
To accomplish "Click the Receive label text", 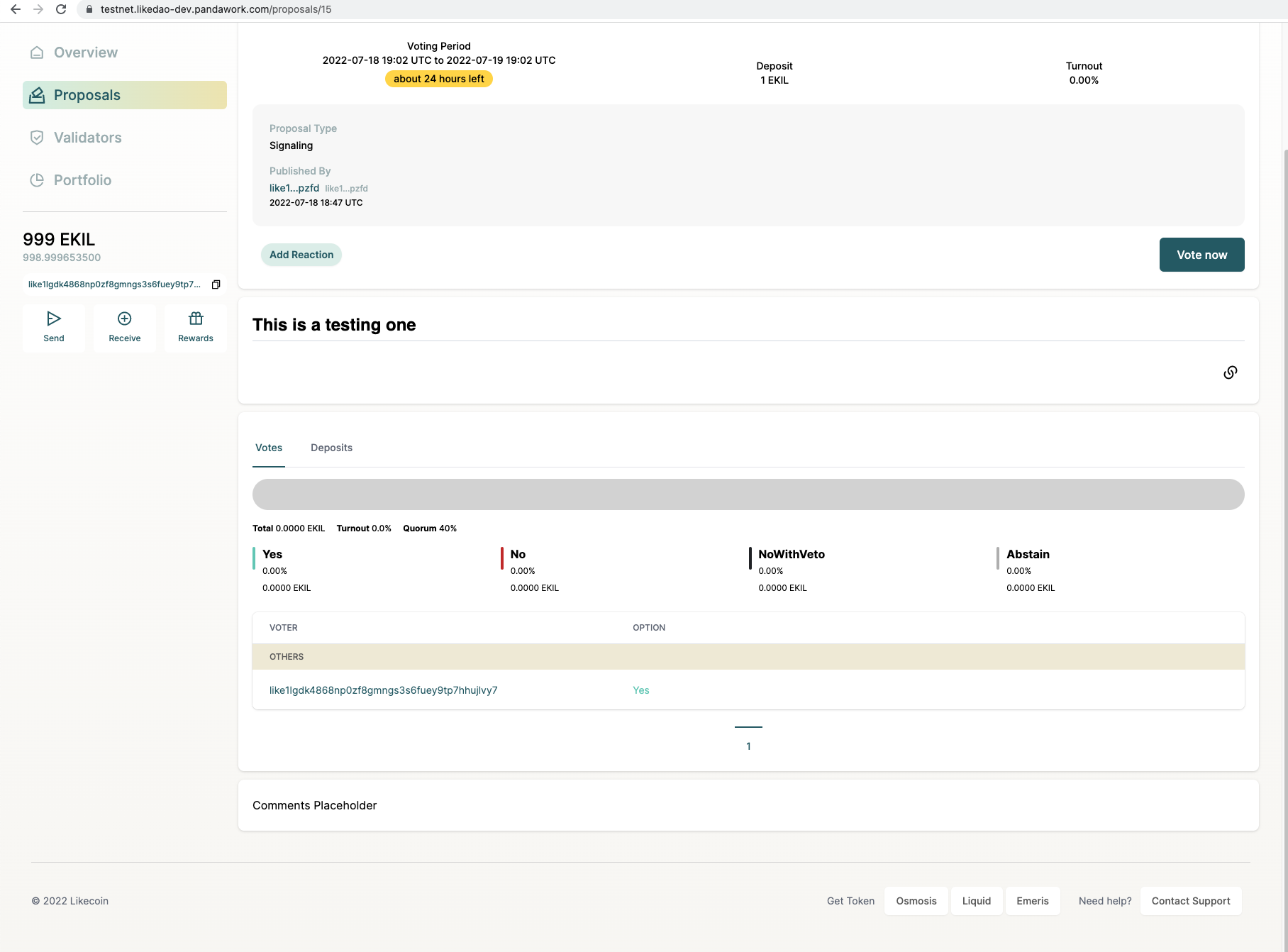I will [125, 338].
